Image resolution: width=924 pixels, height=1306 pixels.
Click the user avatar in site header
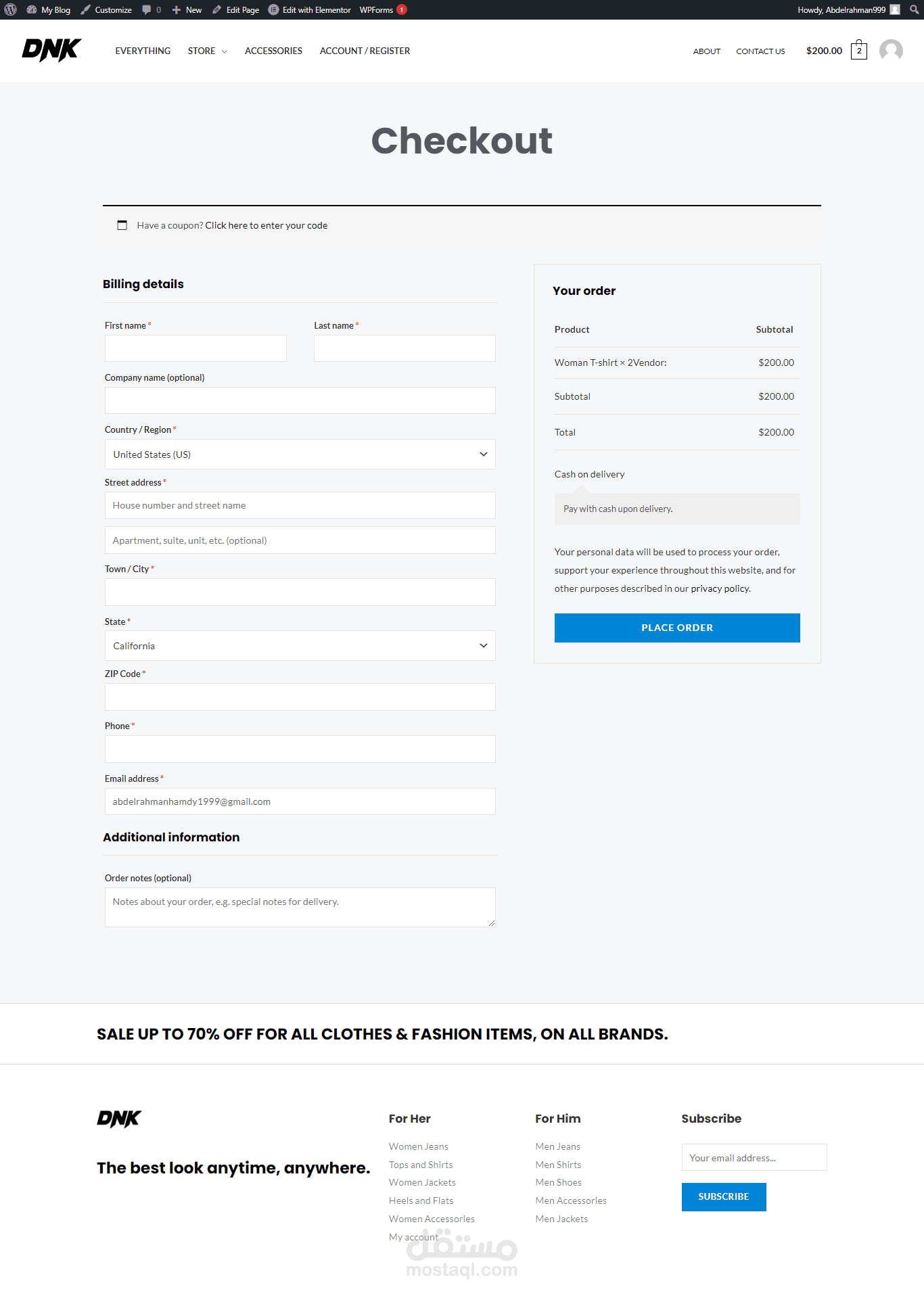tap(891, 50)
